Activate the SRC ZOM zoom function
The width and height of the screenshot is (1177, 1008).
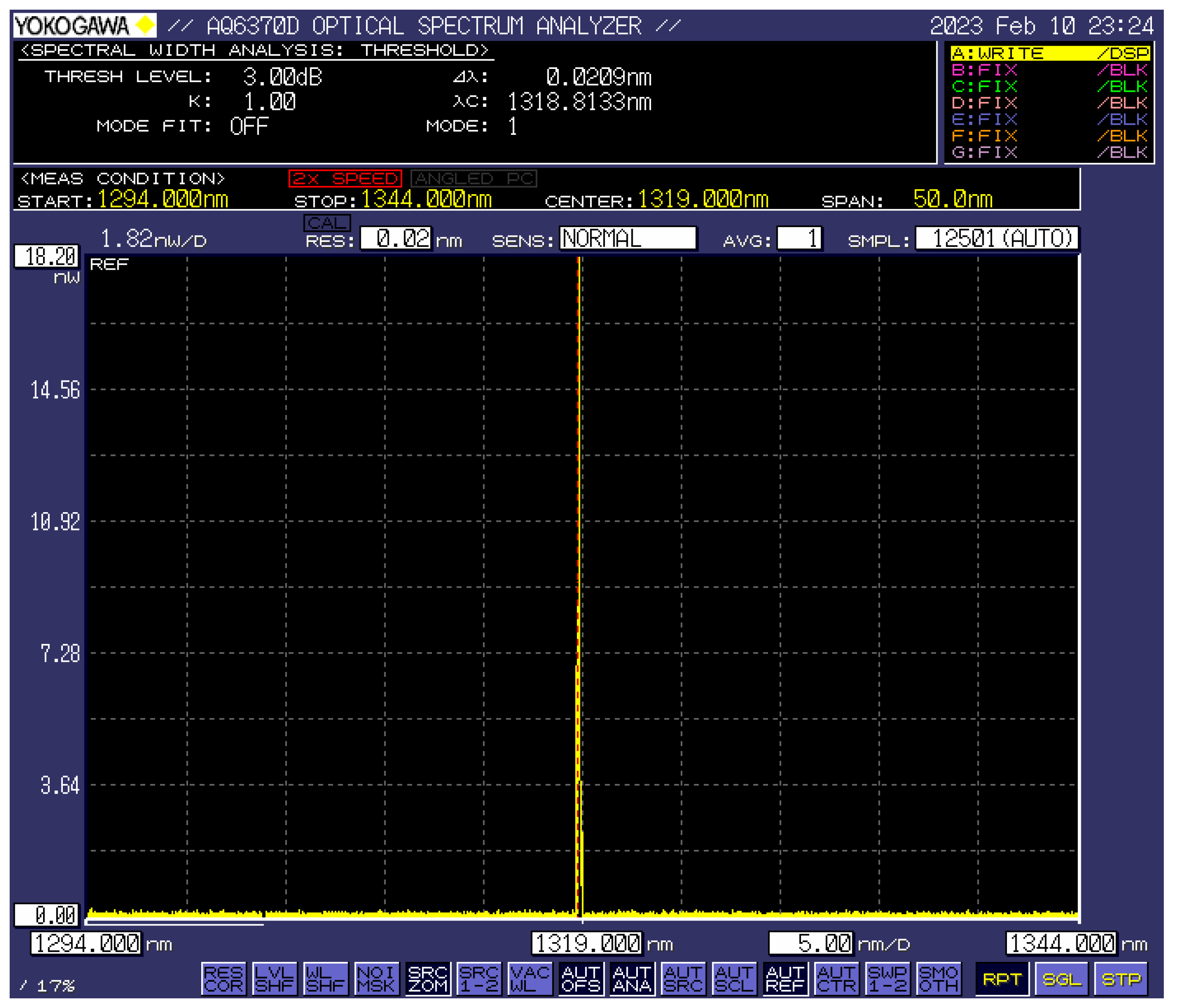(x=429, y=979)
